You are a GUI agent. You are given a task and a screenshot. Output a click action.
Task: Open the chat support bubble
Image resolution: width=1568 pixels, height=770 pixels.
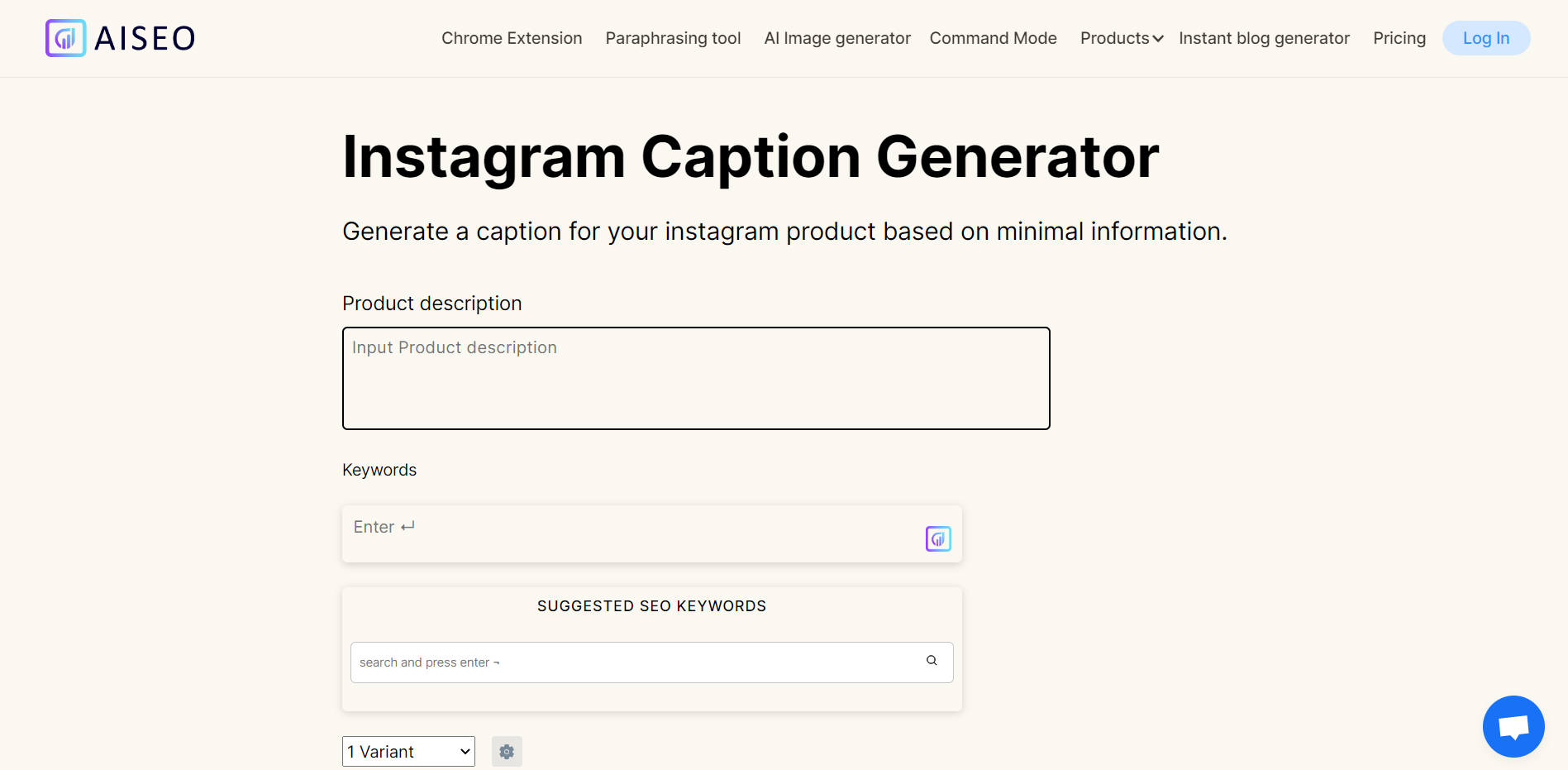click(1513, 726)
